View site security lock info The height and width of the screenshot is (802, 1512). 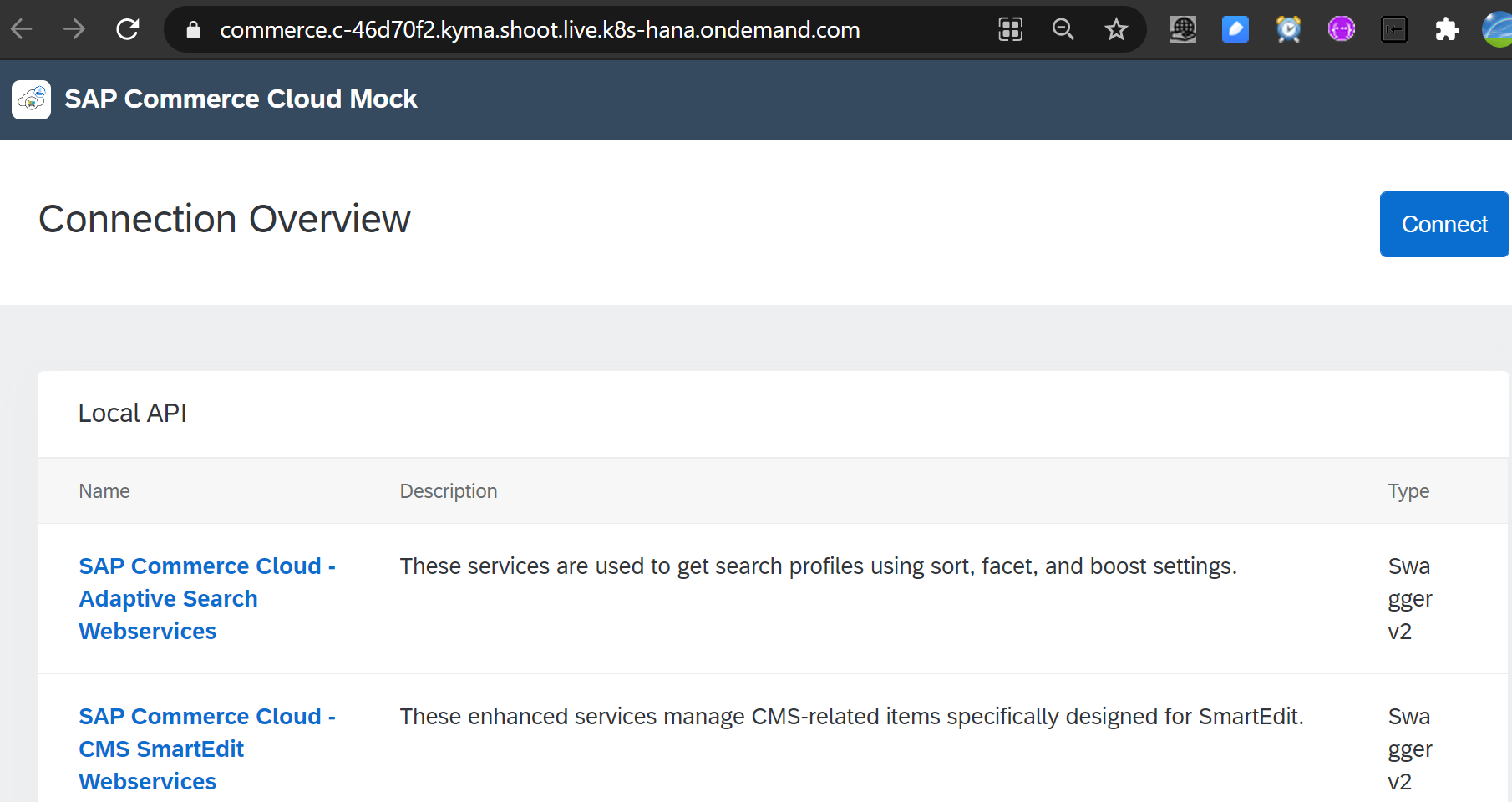[x=194, y=30]
